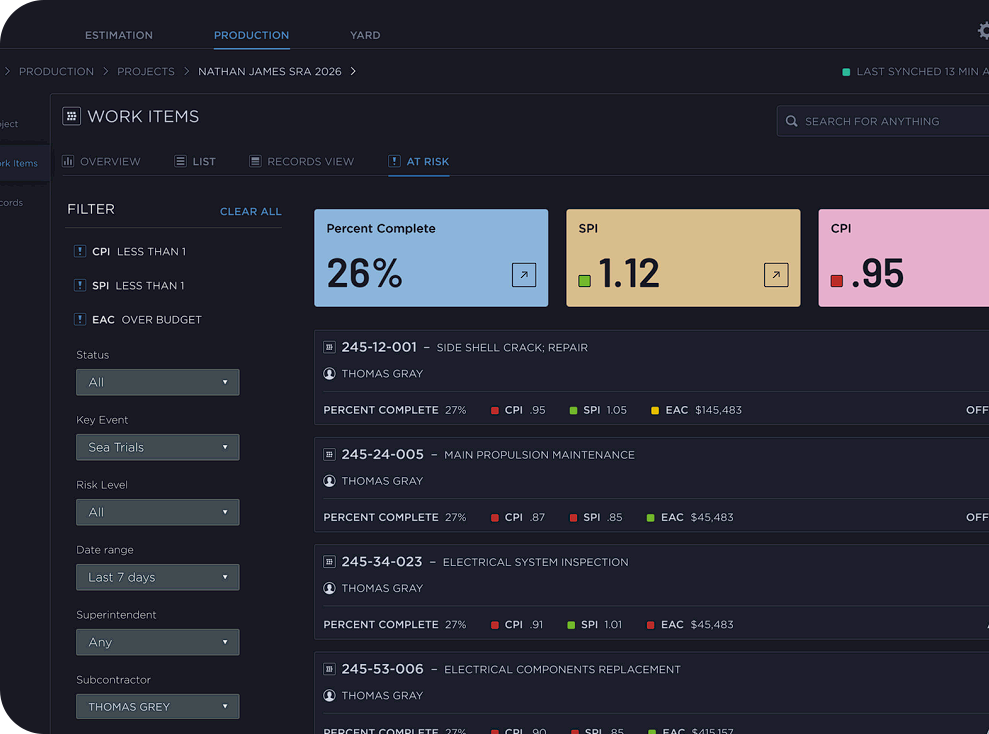Expand the Date range dropdown
Screen dimensions: 989x734
click(x=157, y=577)
